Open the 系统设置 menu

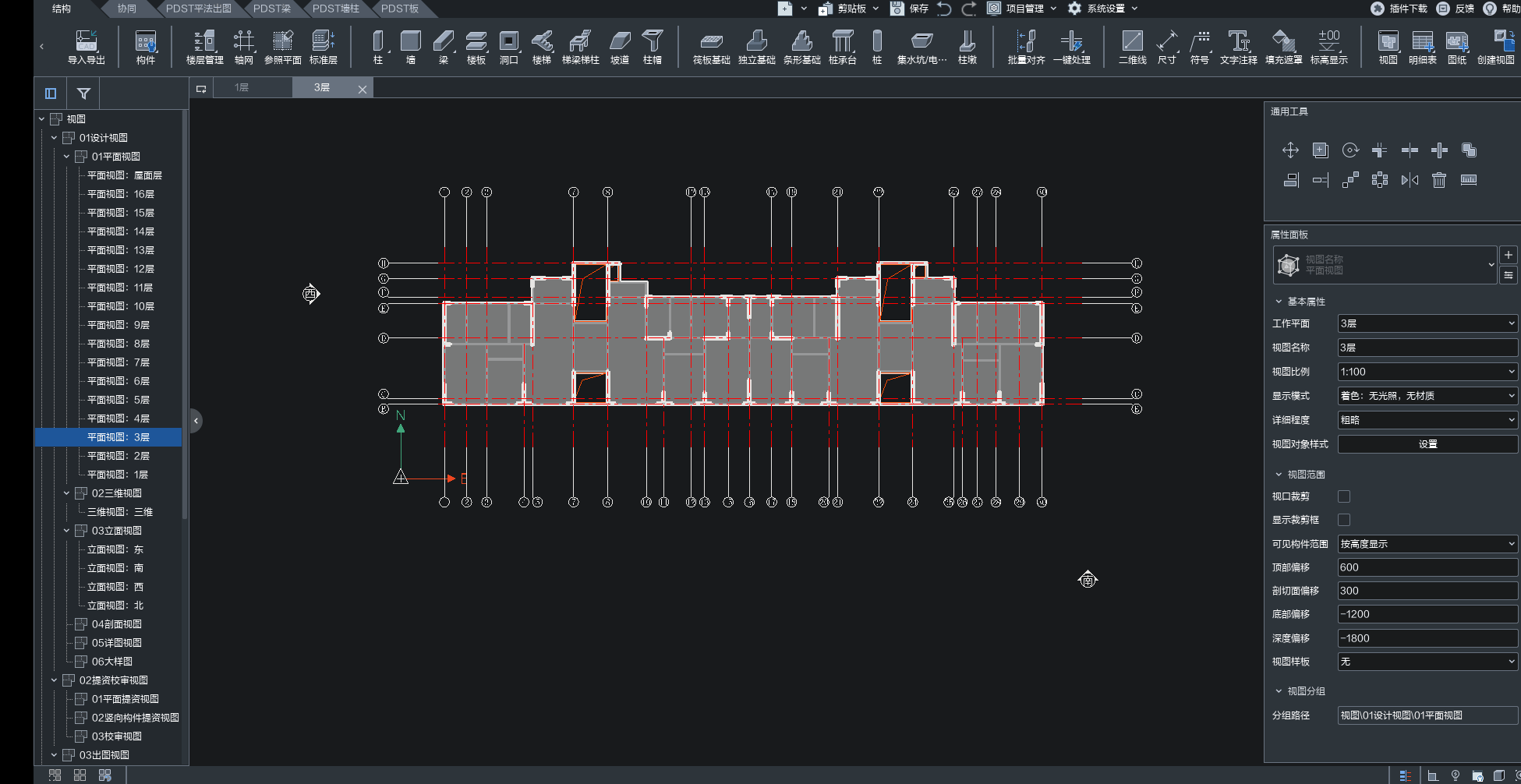(1104, 9)
